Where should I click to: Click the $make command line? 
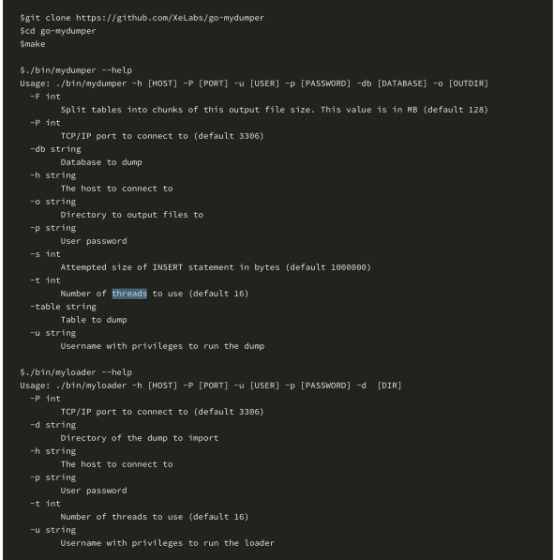point(33,44)
